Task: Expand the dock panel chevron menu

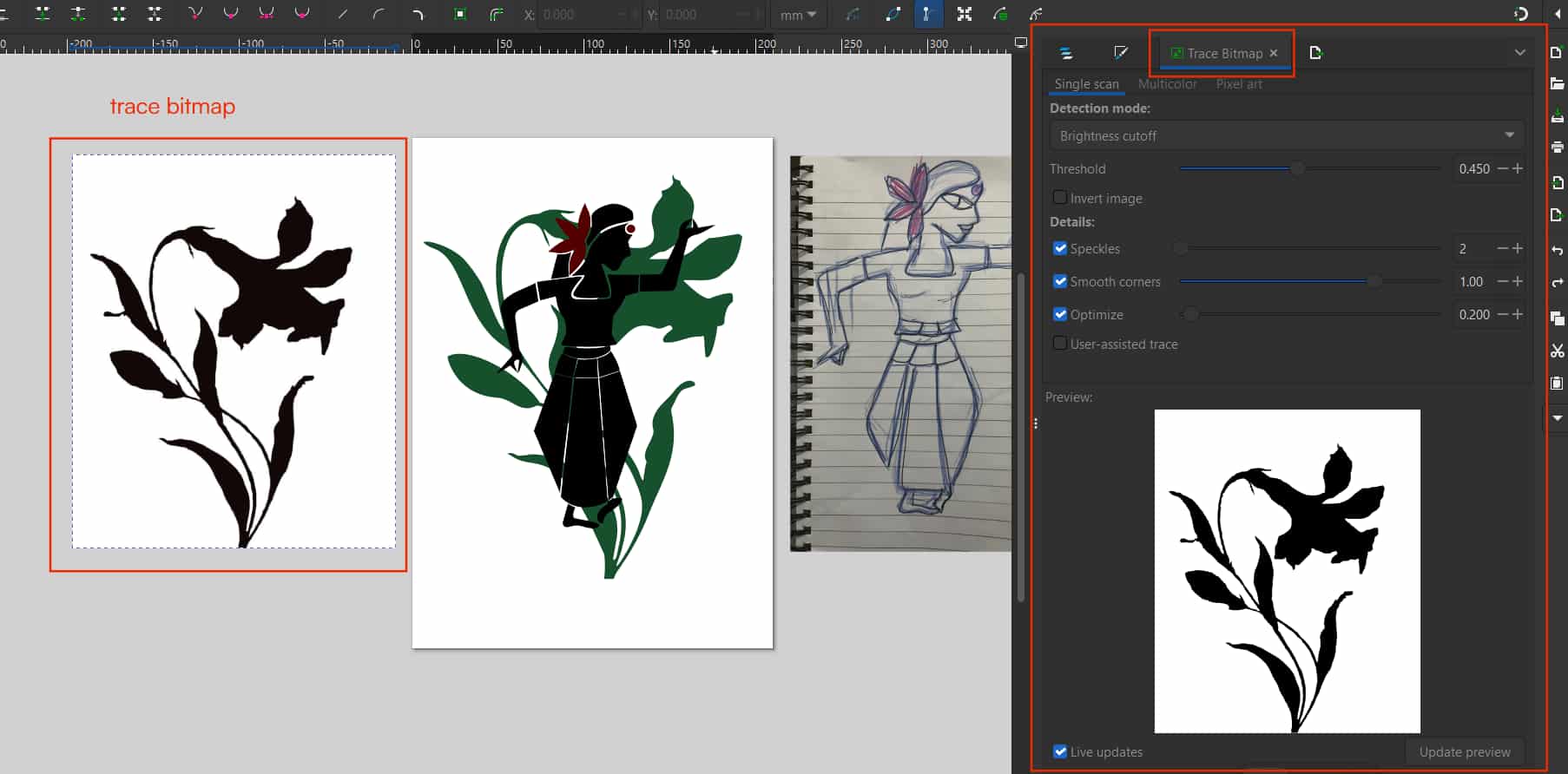Action: click(x=1519, y=53)
